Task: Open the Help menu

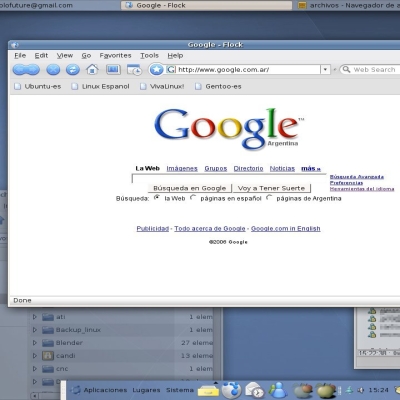Action: tap(175, 55)
